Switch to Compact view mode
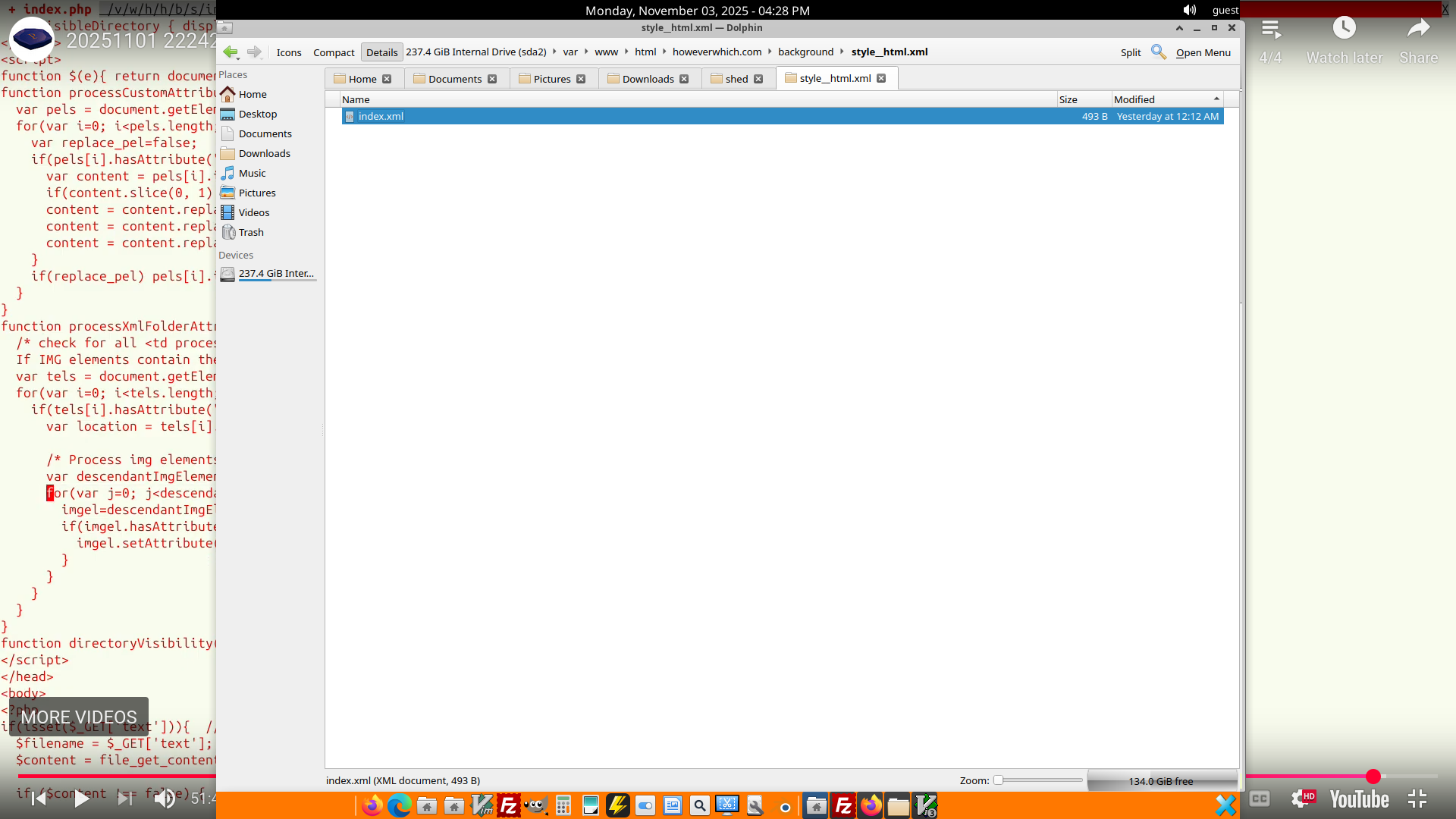1456x819 pixels. [334, 52]
